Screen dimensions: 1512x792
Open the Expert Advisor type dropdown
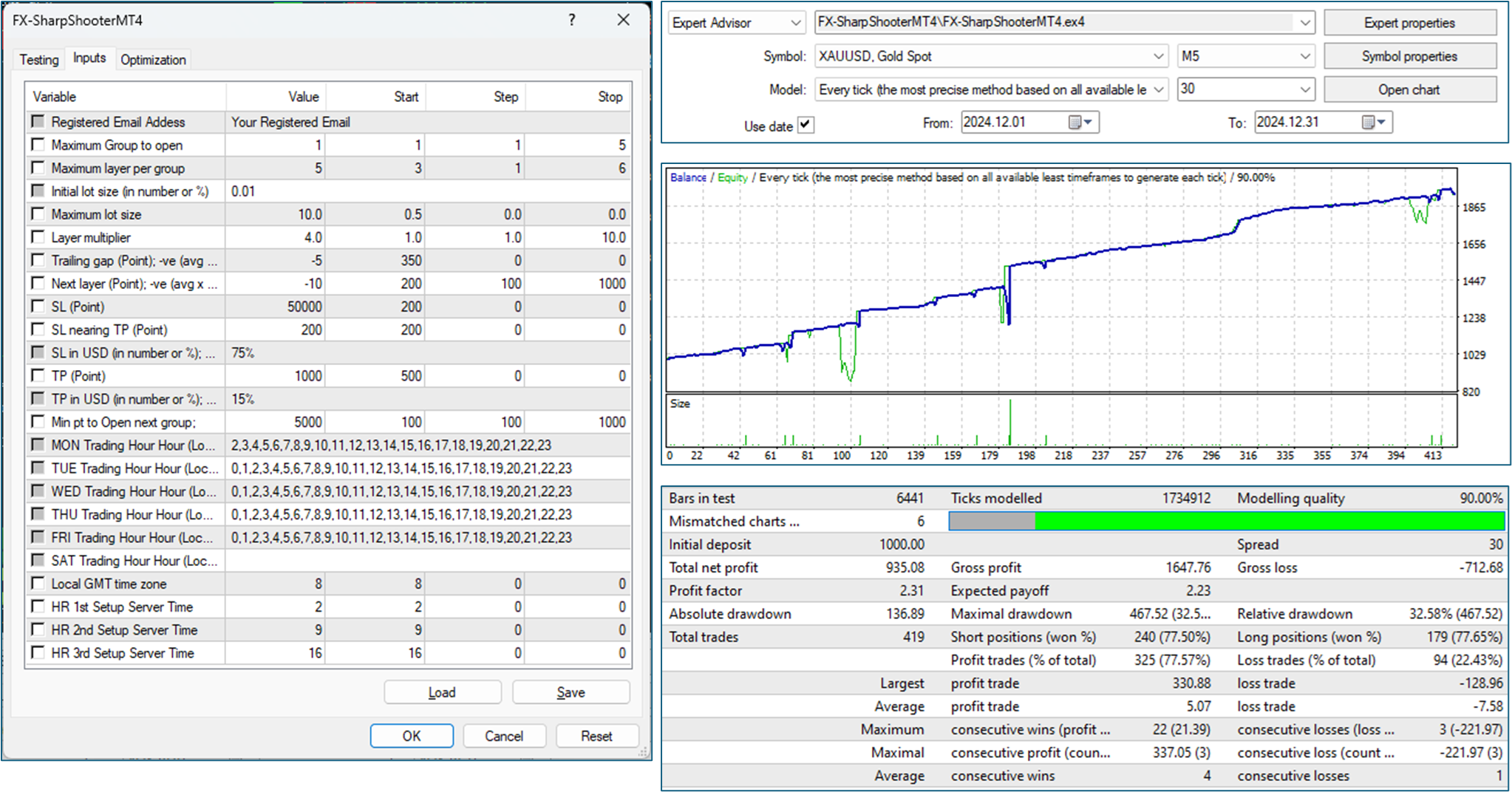pos(795,23)
